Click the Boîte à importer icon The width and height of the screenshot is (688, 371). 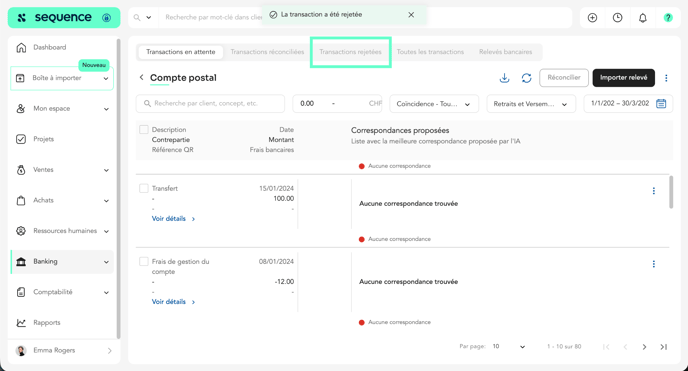(x=20, y=78)
